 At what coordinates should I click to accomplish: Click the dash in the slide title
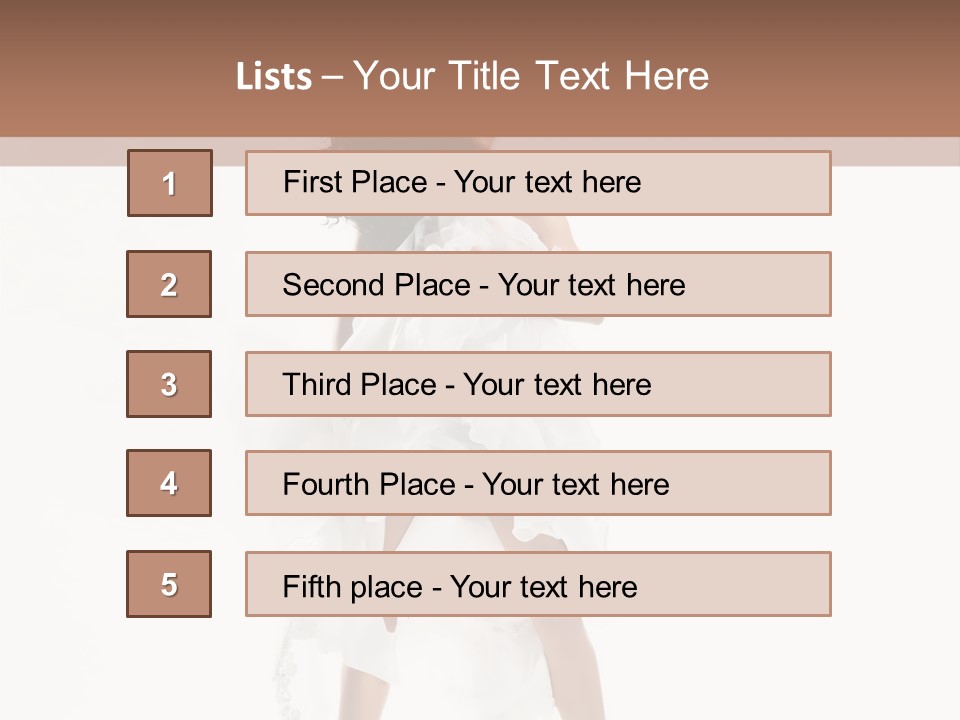pos(332,77)
